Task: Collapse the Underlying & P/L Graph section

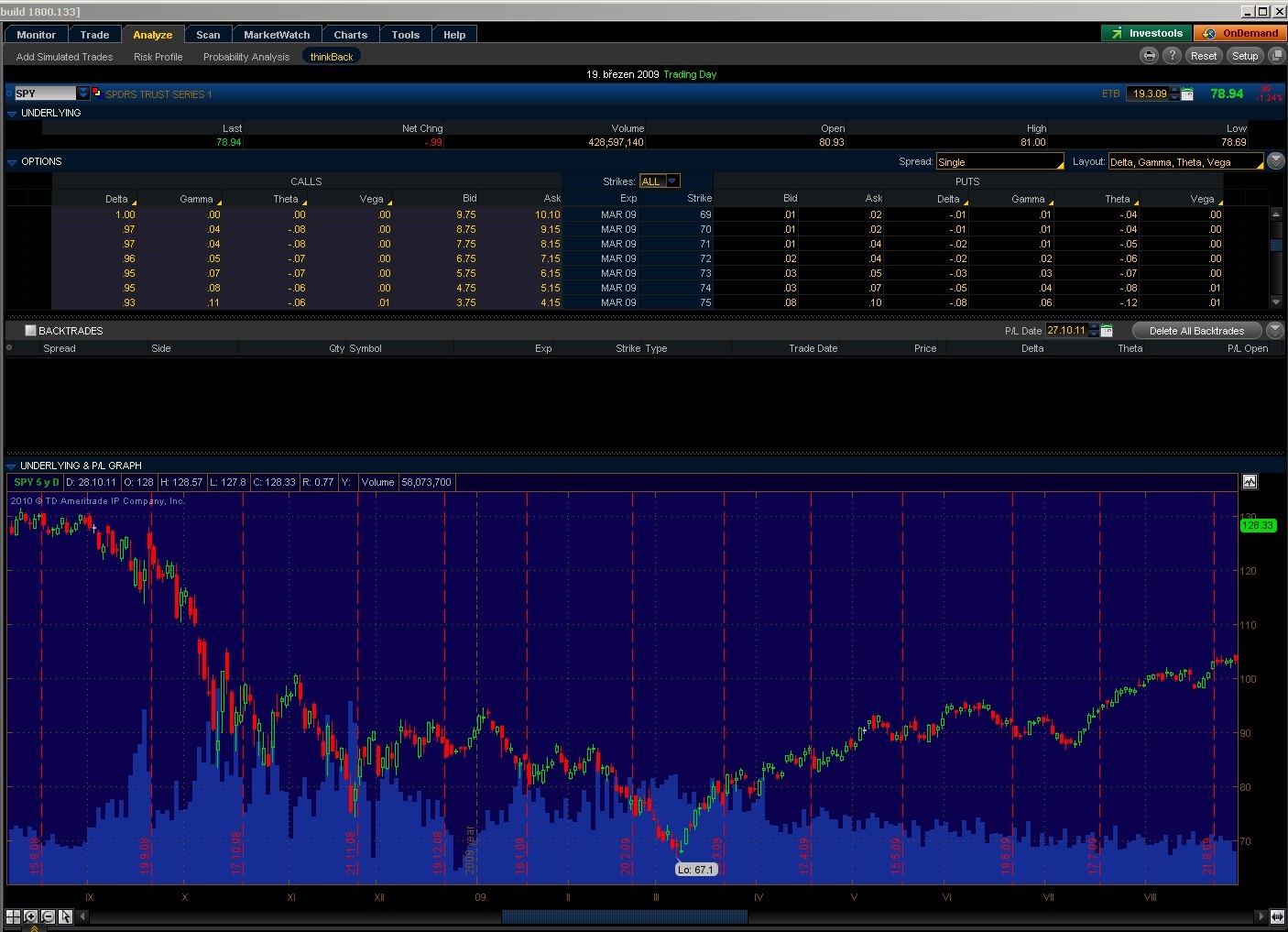Action: (12, 466)
